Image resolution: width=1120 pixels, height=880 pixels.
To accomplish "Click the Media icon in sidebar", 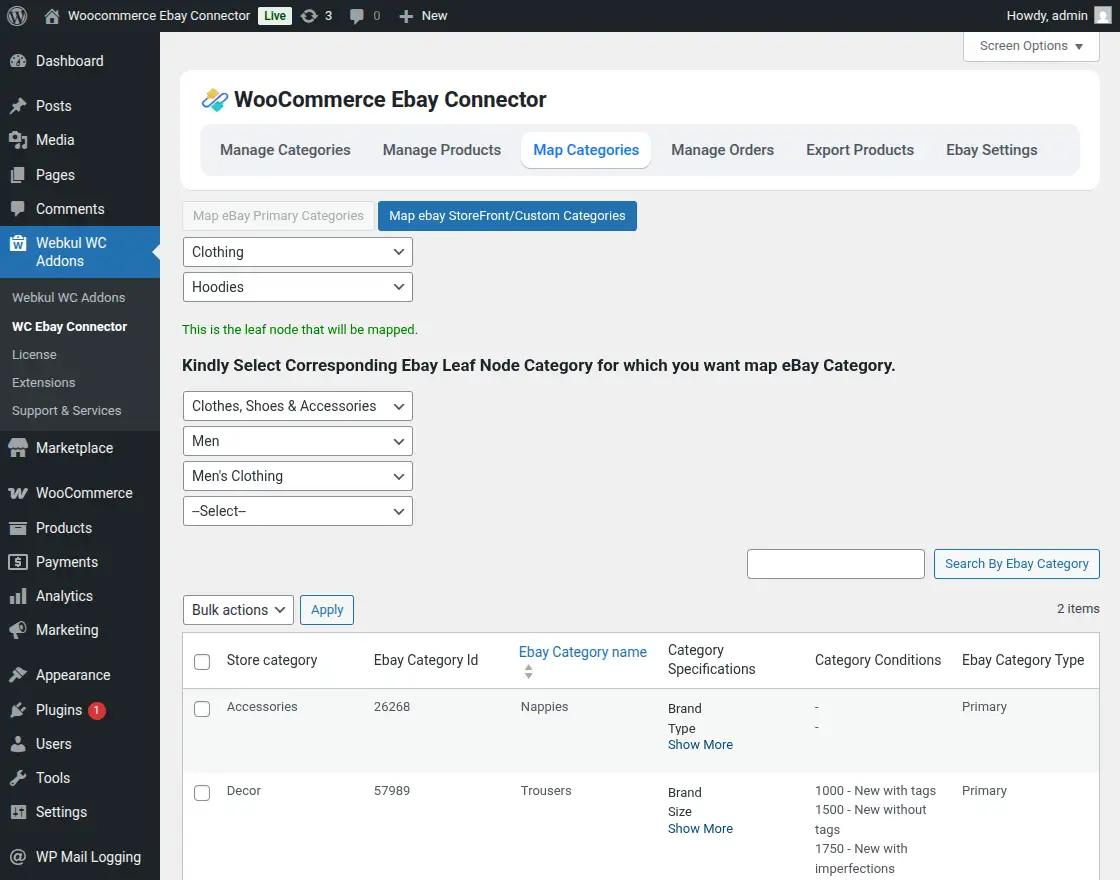I will (18, 140).
